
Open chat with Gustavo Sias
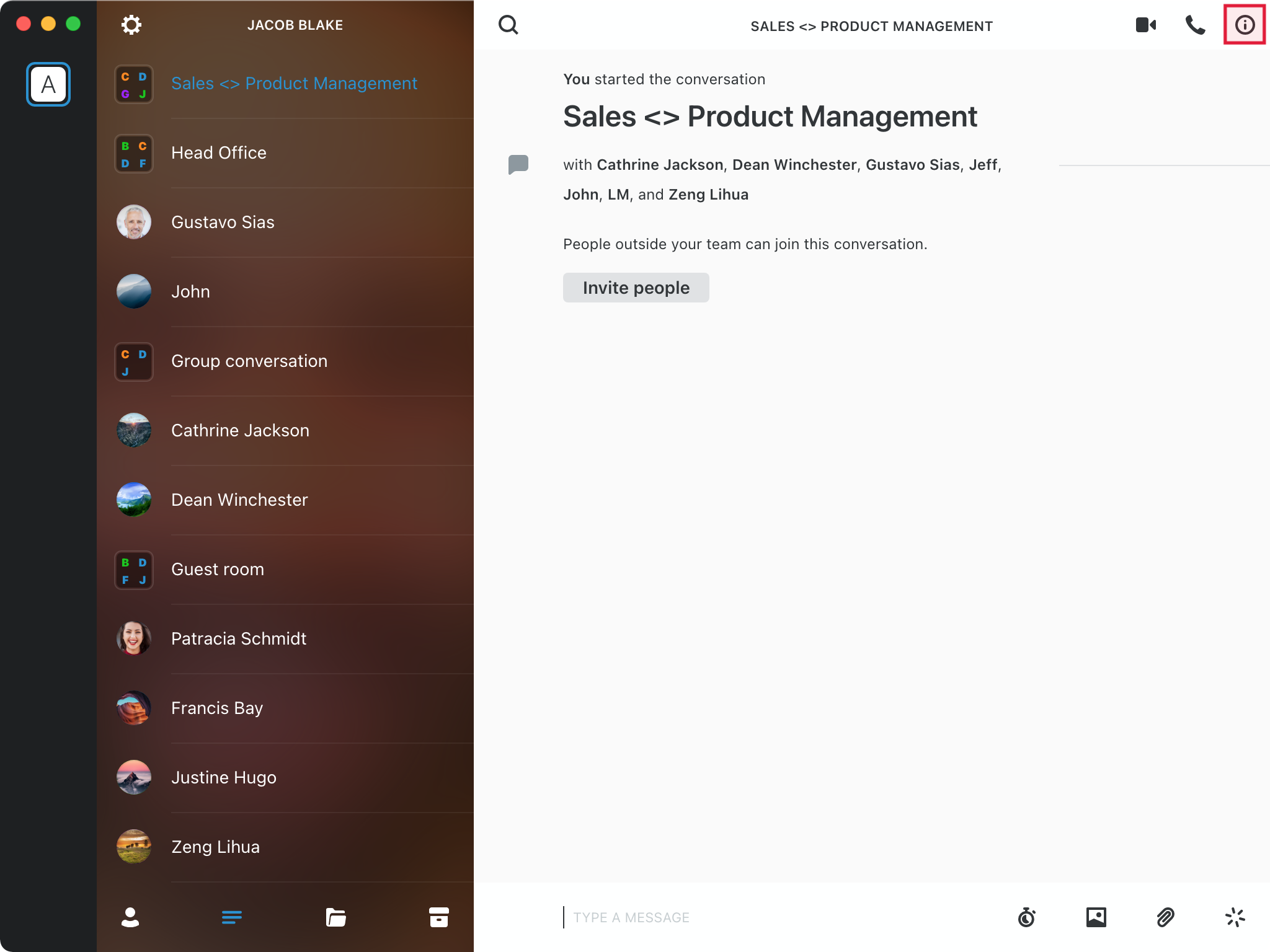tap(285, 223)
